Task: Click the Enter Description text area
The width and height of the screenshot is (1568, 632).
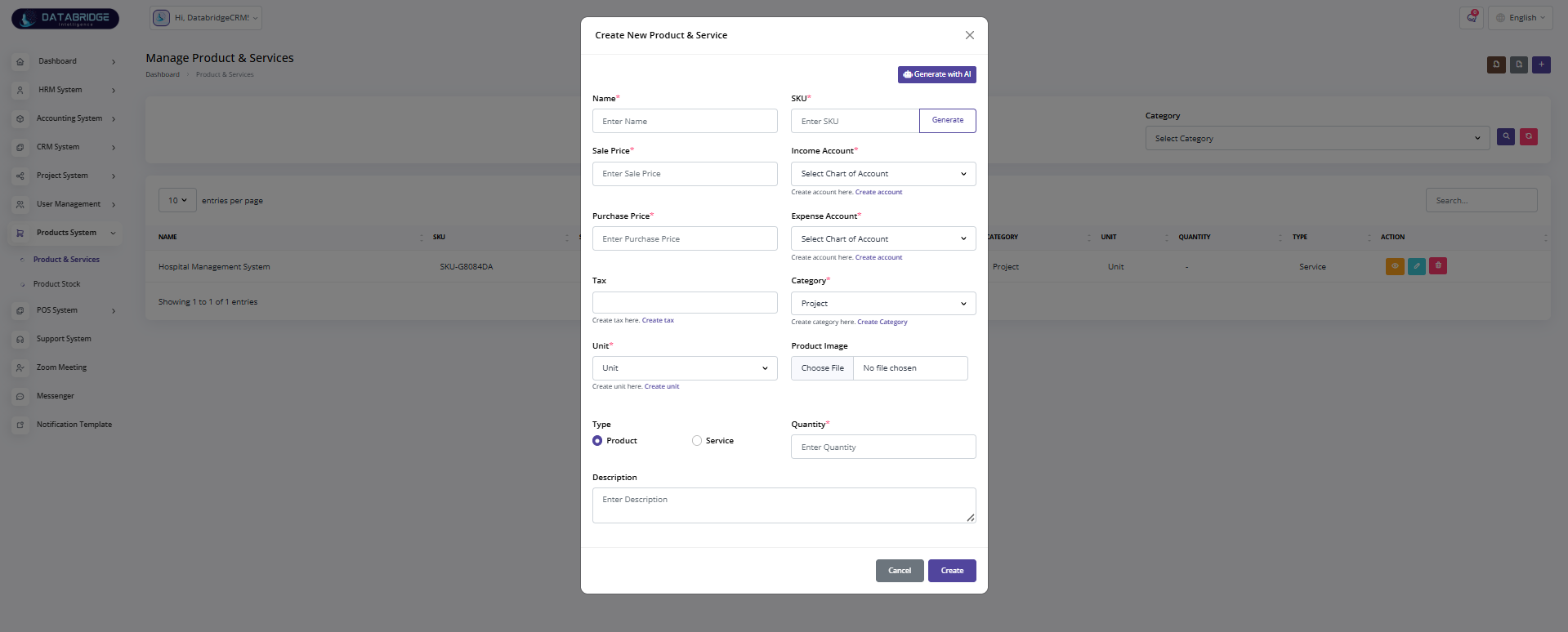Action: click(784, 505)
